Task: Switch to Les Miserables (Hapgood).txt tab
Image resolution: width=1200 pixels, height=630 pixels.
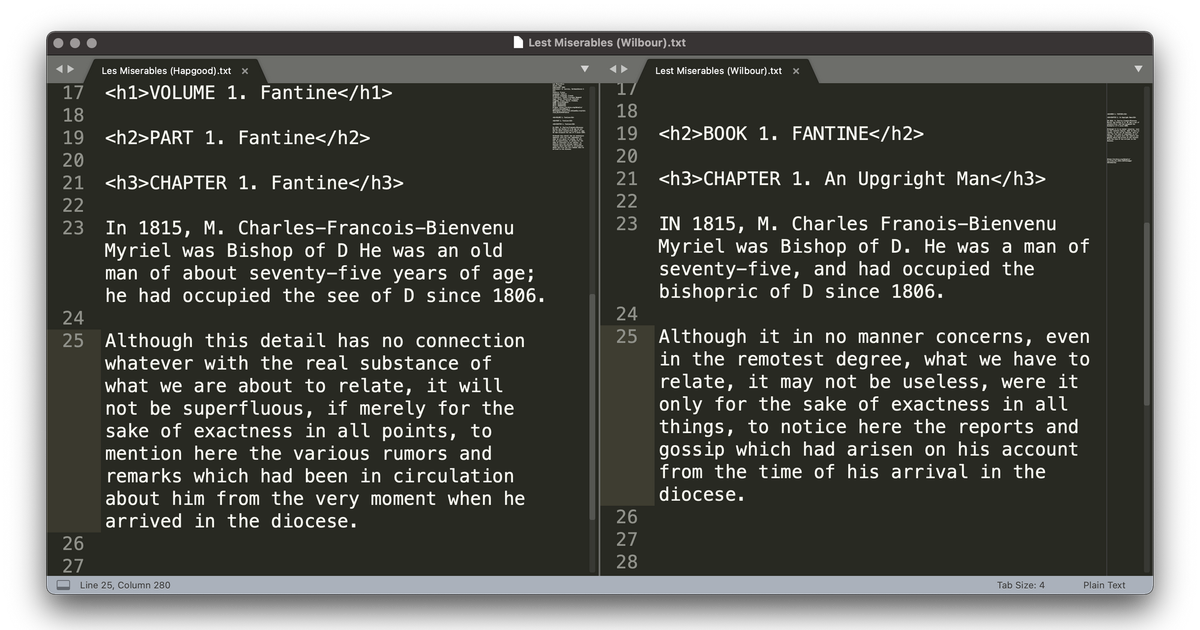Action: 166,71
